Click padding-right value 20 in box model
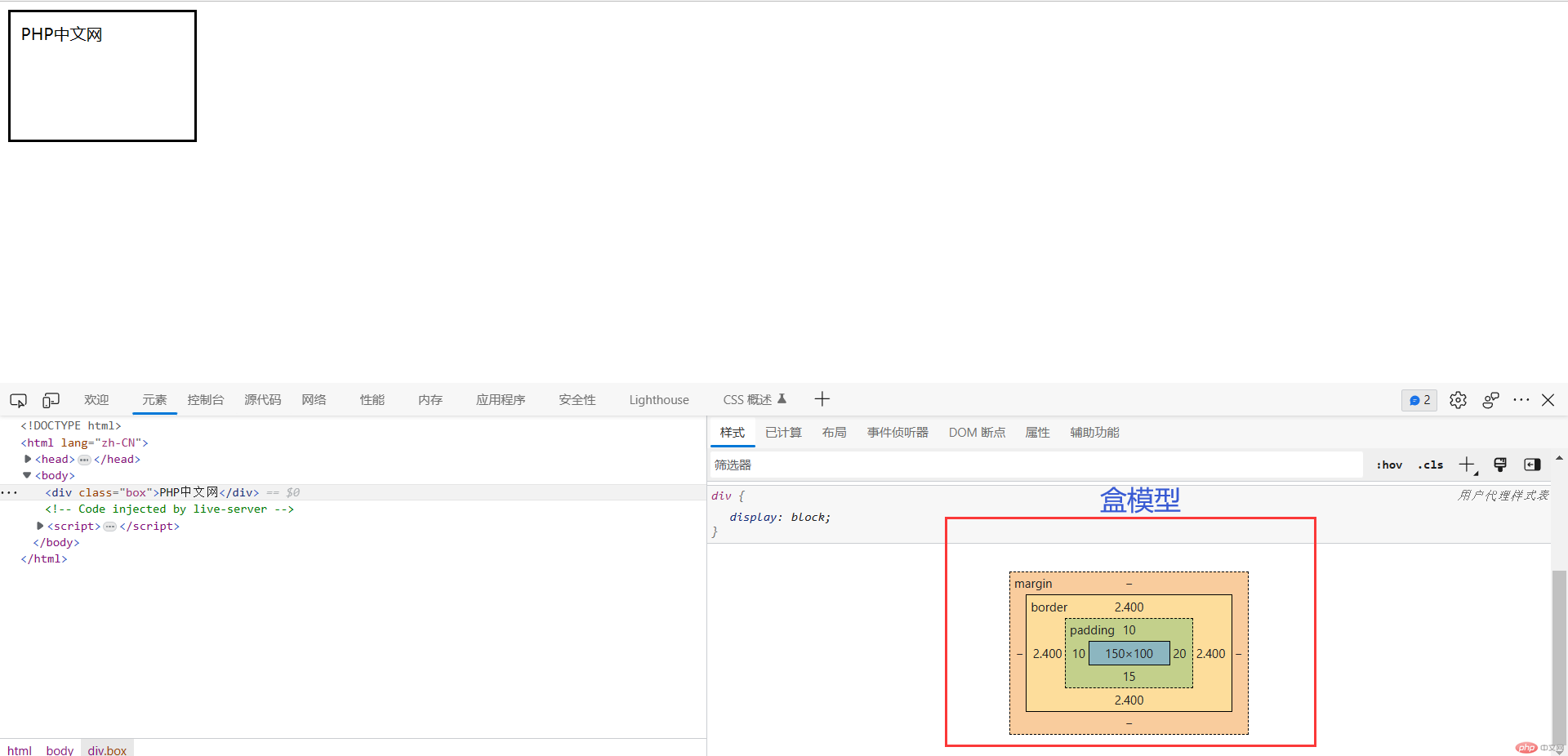The width and height of the screenshot is (1568, 756). [x=1179, y=653]
